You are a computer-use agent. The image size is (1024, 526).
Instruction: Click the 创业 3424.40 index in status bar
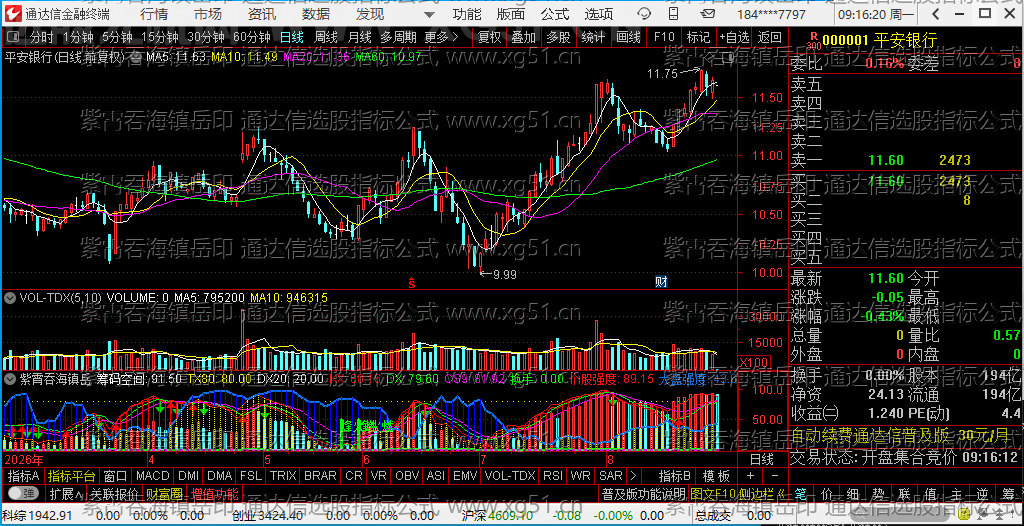pos(270,516)
